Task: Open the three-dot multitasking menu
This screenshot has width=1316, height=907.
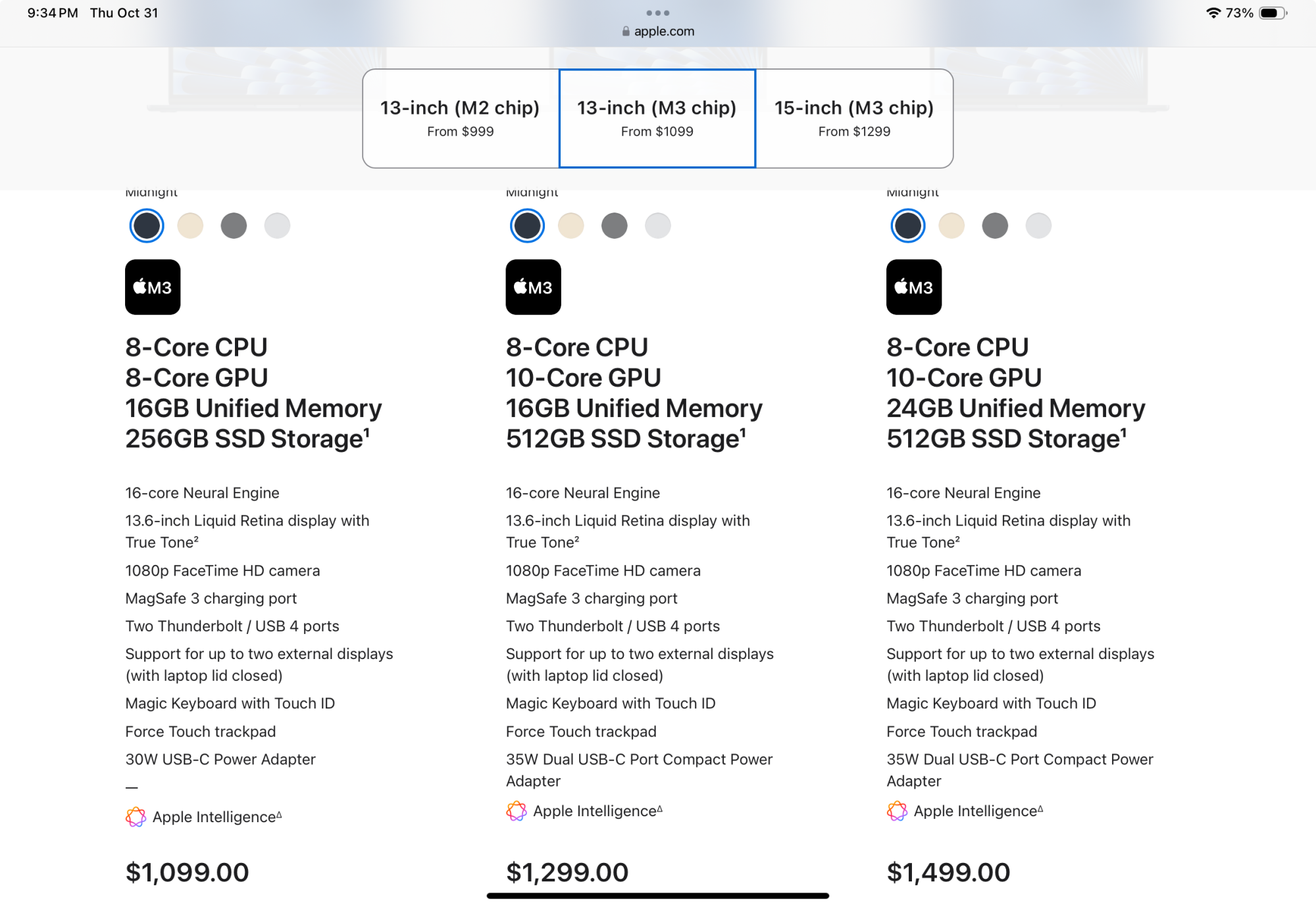Action: tap(657, 12)
